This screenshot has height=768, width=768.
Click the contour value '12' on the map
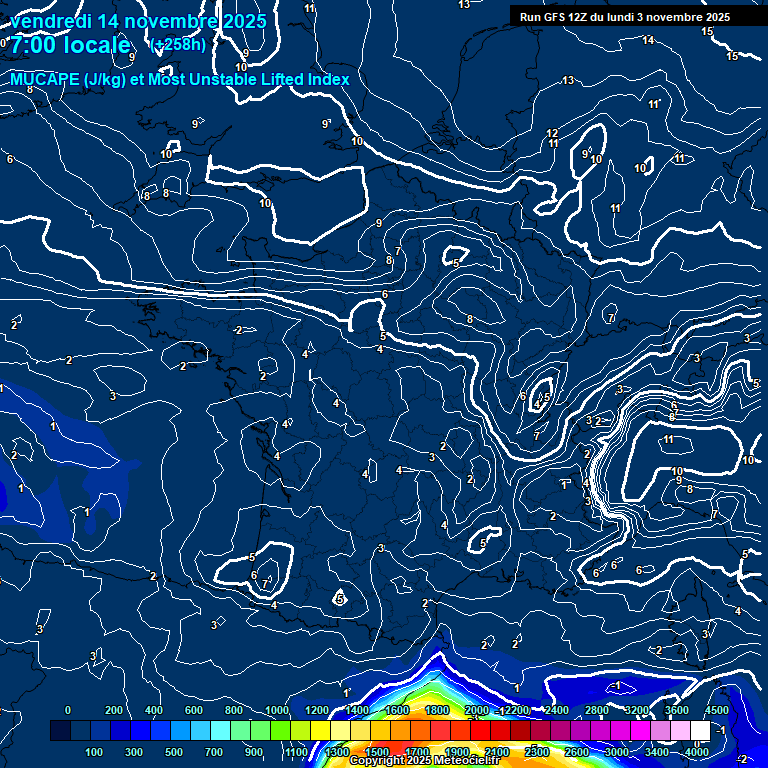[x=552, y=133]
